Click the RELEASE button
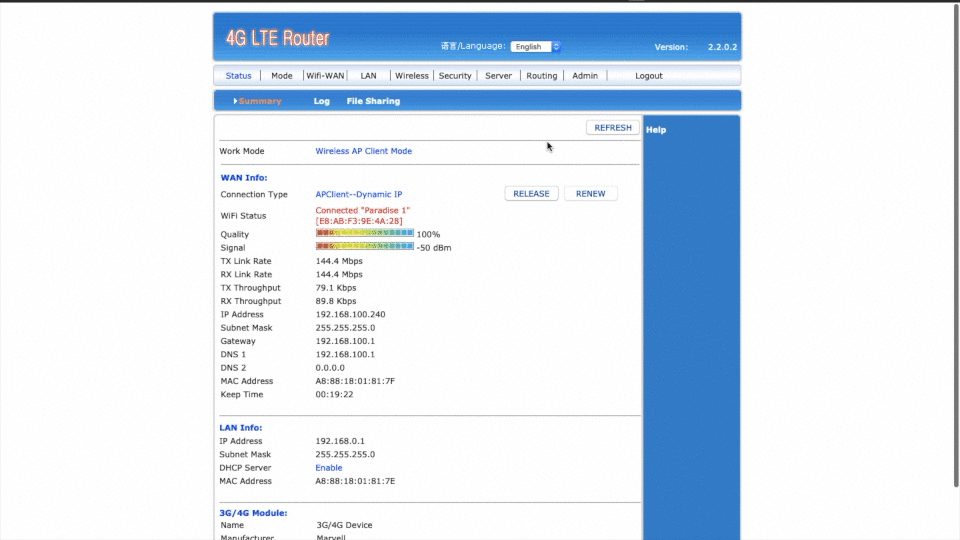 531,194
